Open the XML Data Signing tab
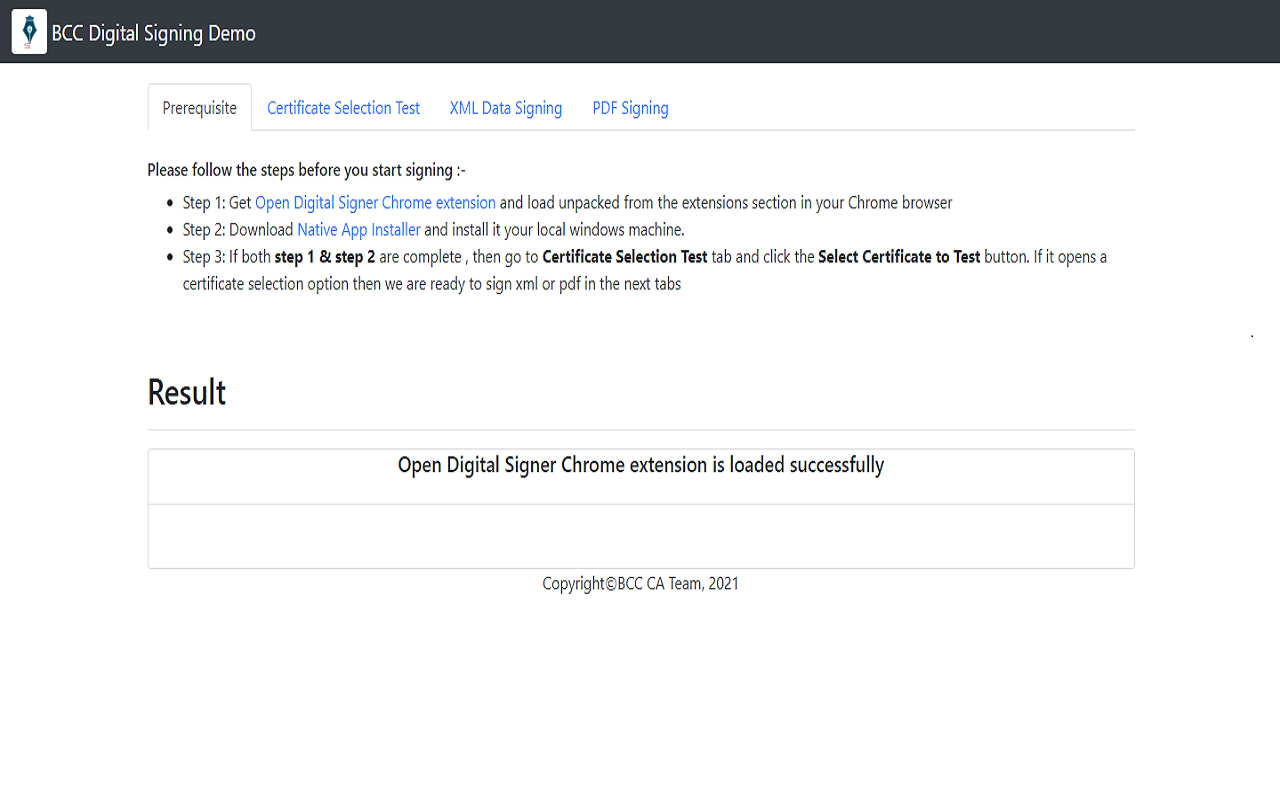This screenshot has width=1280, height=800. 506,108
